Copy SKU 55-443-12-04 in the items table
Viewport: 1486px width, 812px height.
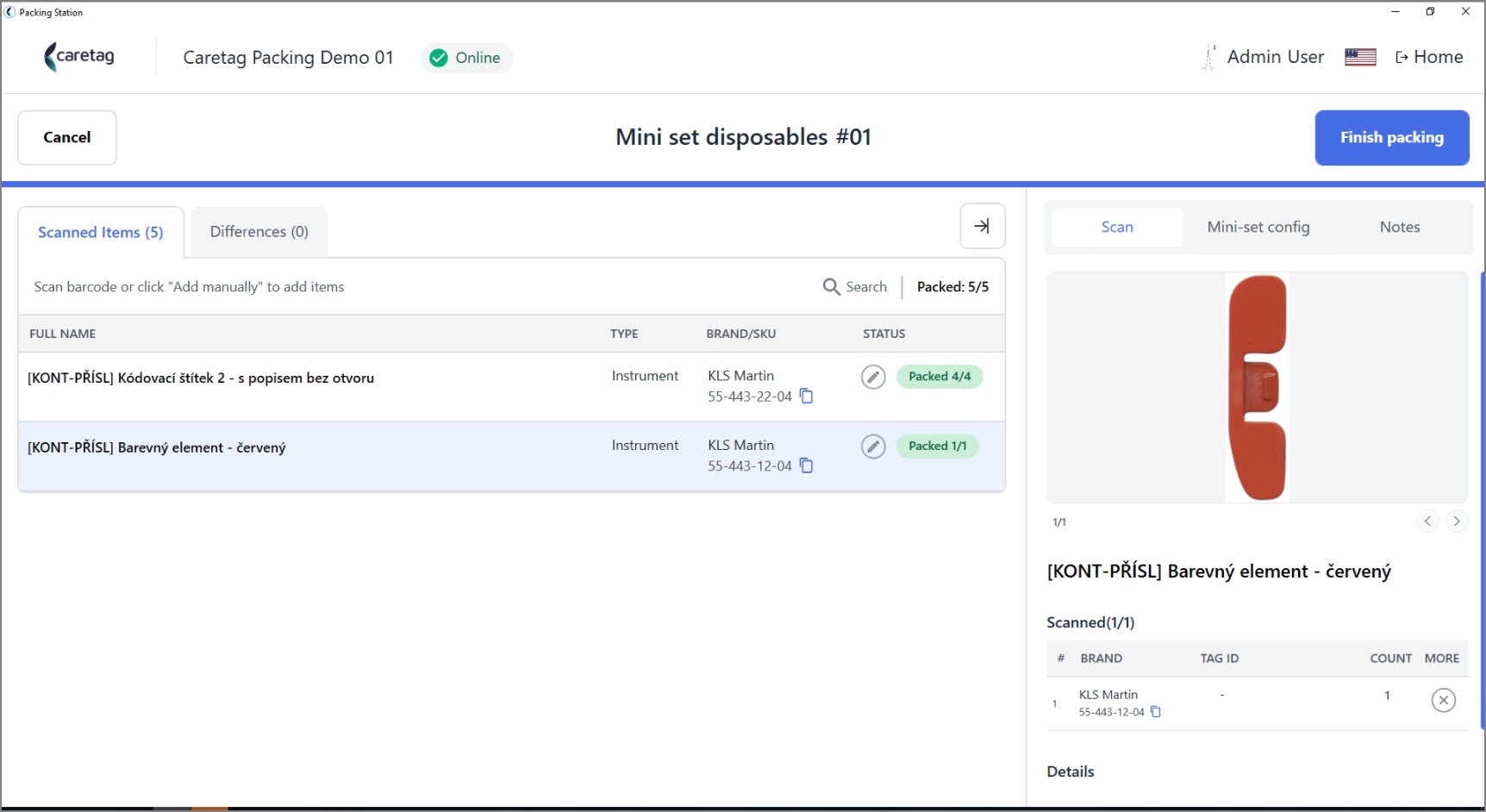pos(806,465)
